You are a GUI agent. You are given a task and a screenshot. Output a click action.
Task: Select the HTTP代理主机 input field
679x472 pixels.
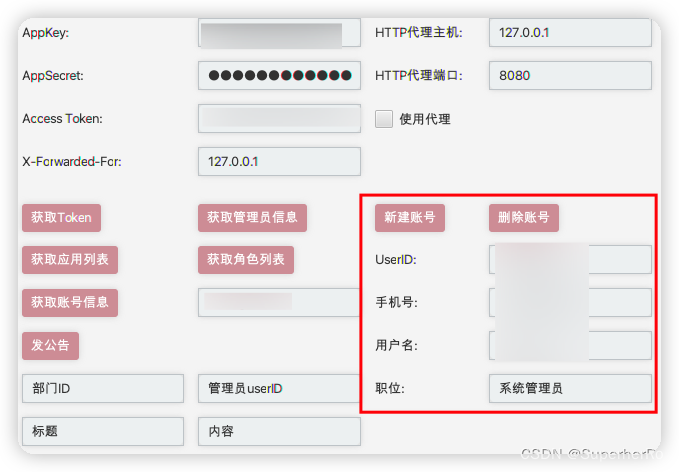point(570,32)
